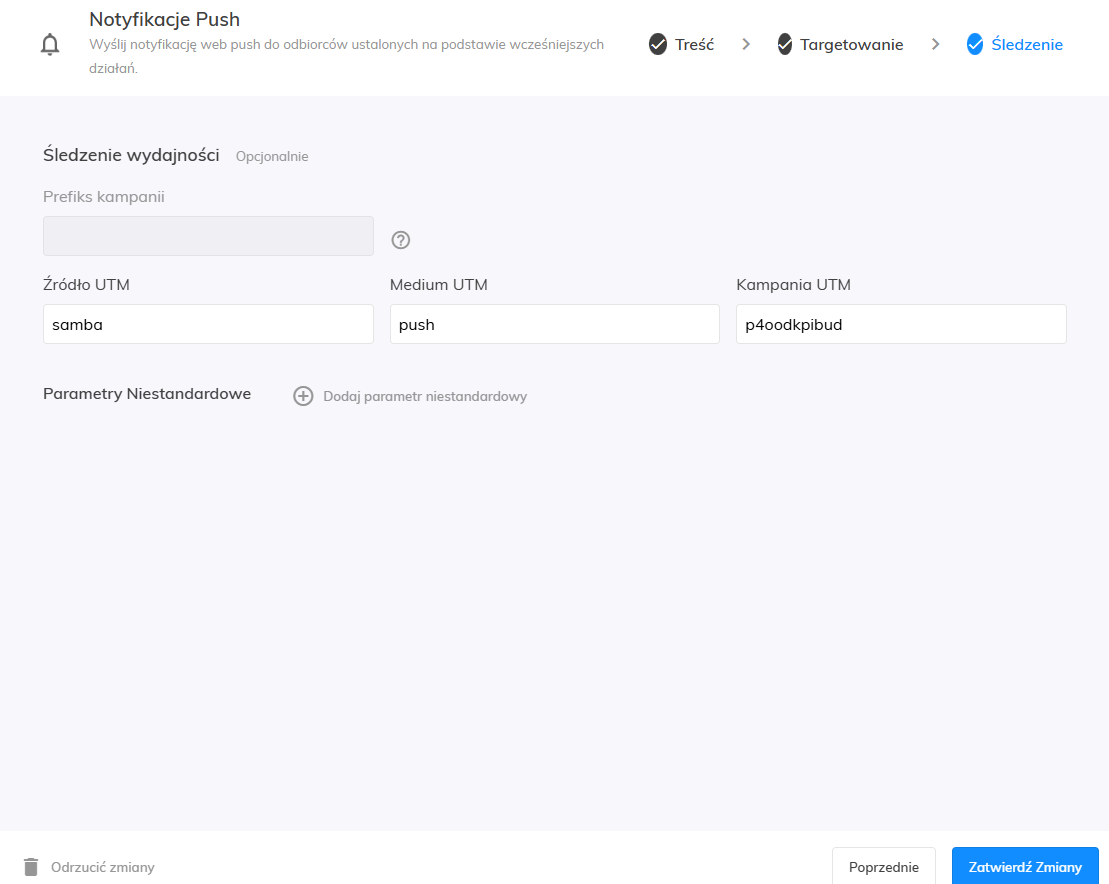Click the plus icon to add custom parameter
1109x884 pixels.
303,396
